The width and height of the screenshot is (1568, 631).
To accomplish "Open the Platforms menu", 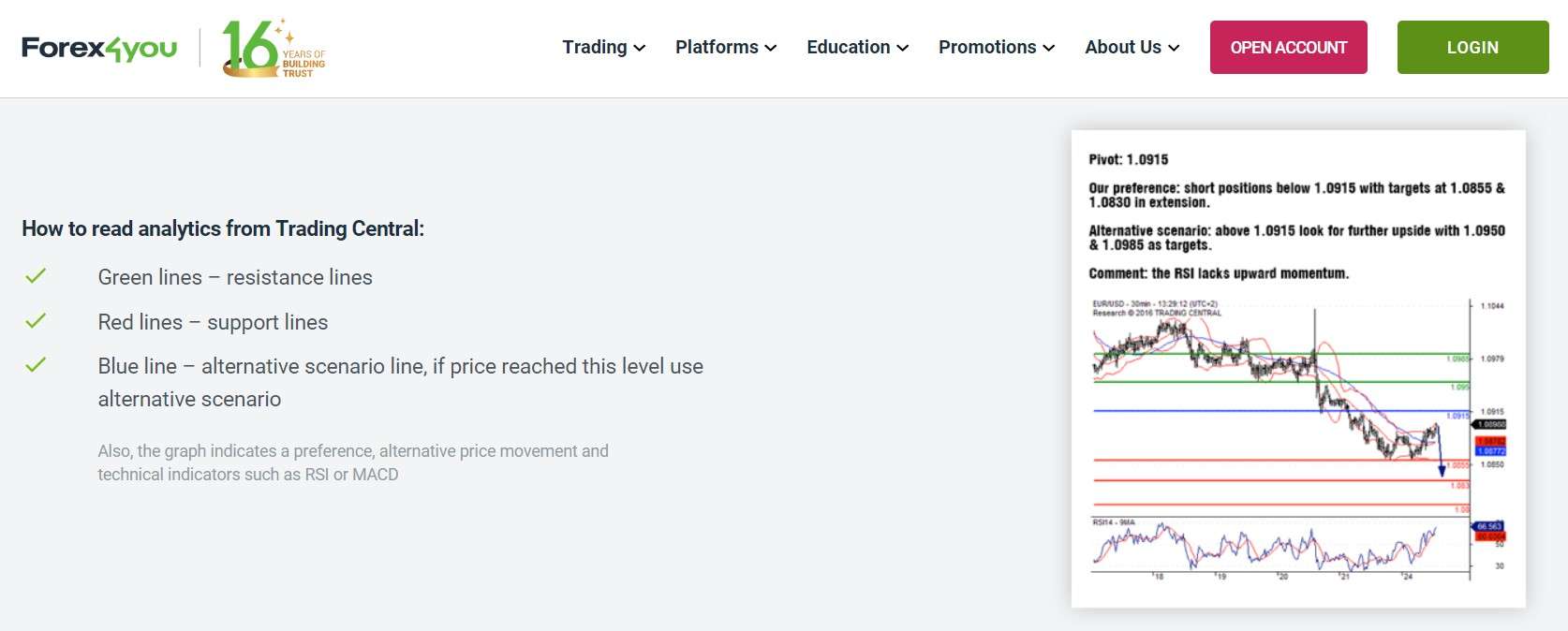I will point(717,47).
